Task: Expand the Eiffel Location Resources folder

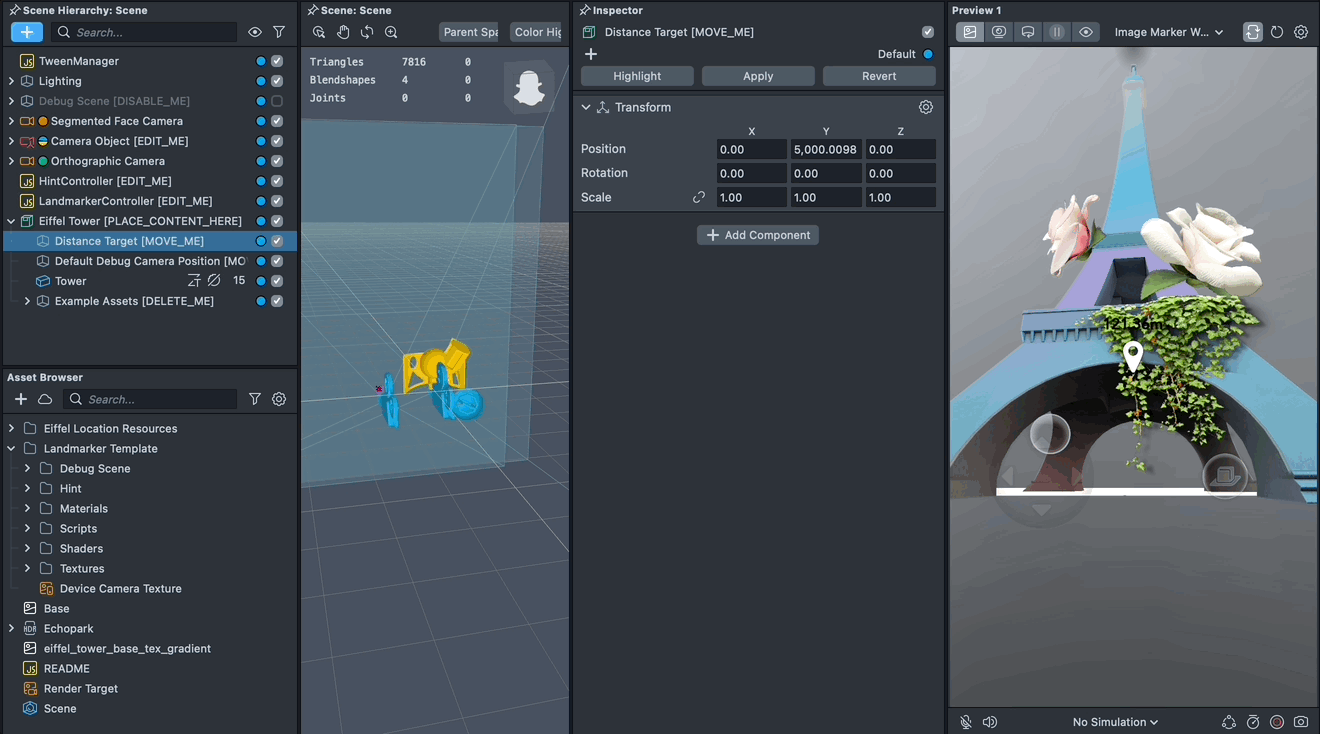Action: point(12,428)
